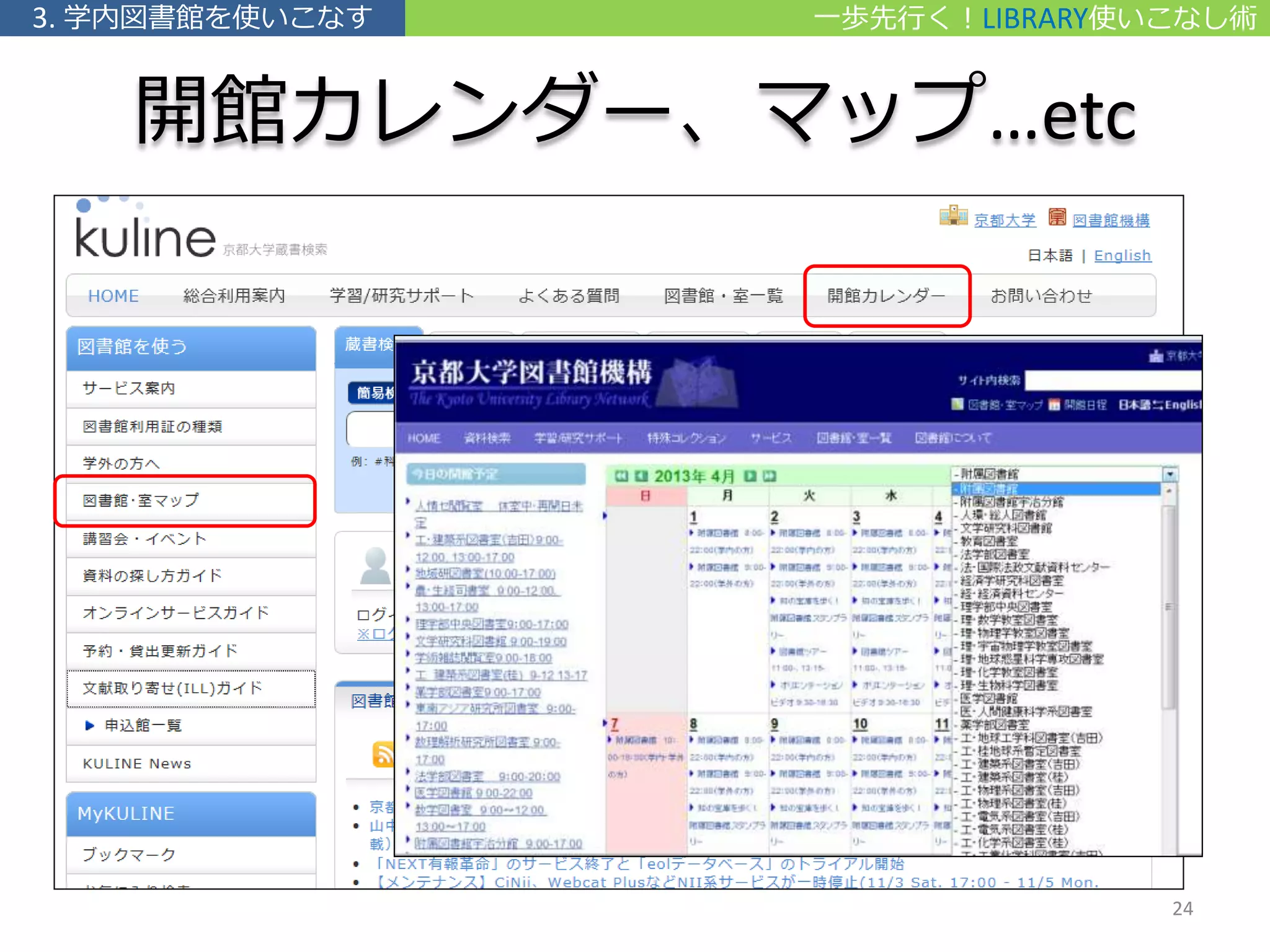Open HOME in kuline navigation bar
Screen dimensions: 1270x952
[113, 296]
